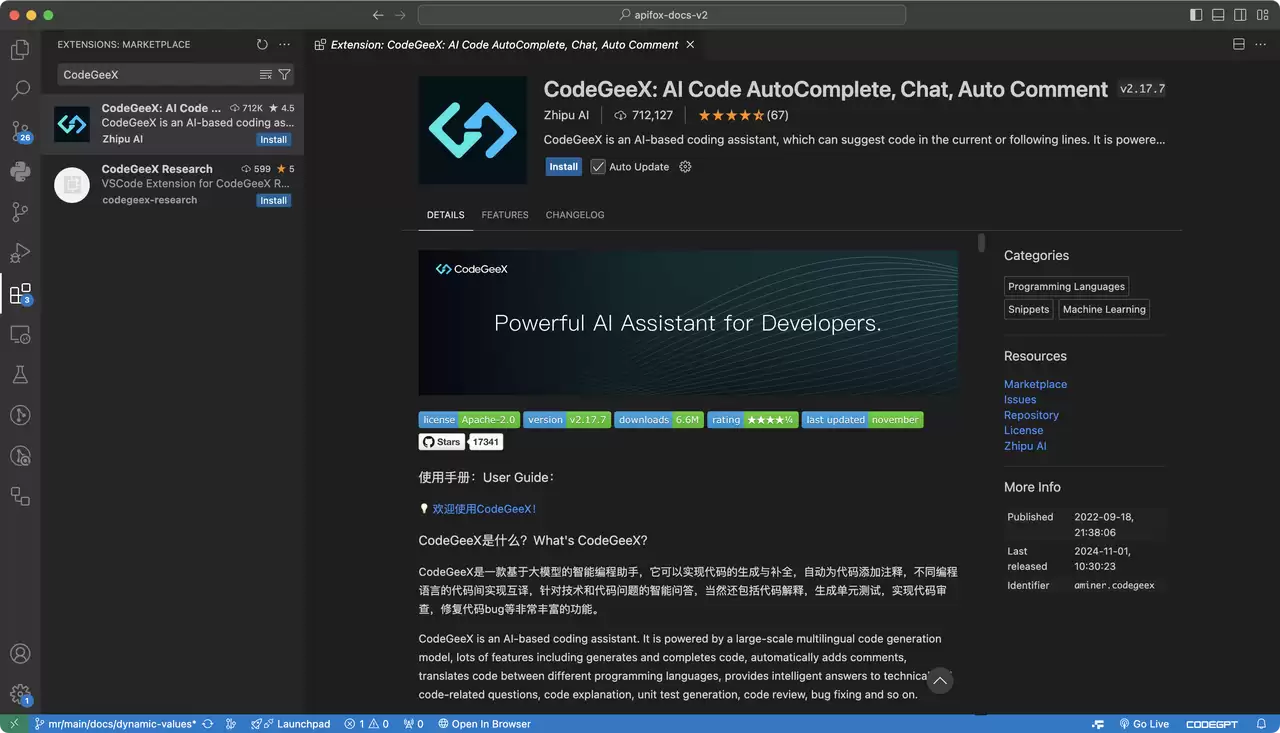Click the blue Install button in extension header
This screenshot has width=1280, height=733.
[x=563, y=167]
